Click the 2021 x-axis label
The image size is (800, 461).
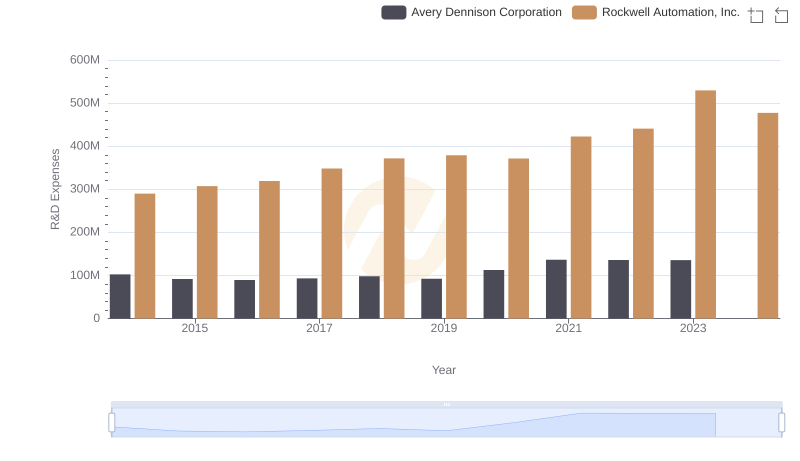(568, 328)
